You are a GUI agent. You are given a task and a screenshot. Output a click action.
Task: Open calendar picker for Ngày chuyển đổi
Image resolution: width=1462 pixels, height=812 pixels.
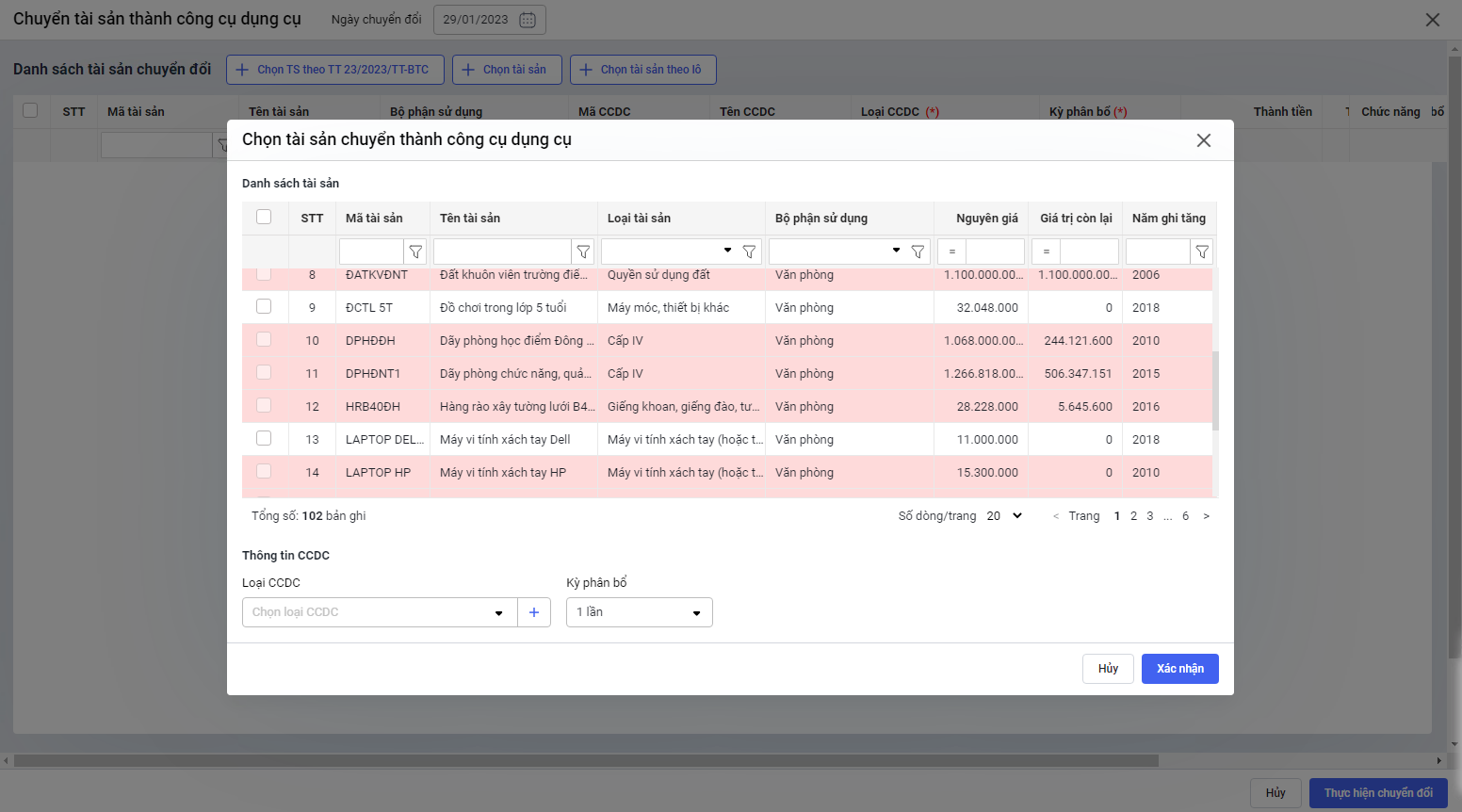point(528,20)
